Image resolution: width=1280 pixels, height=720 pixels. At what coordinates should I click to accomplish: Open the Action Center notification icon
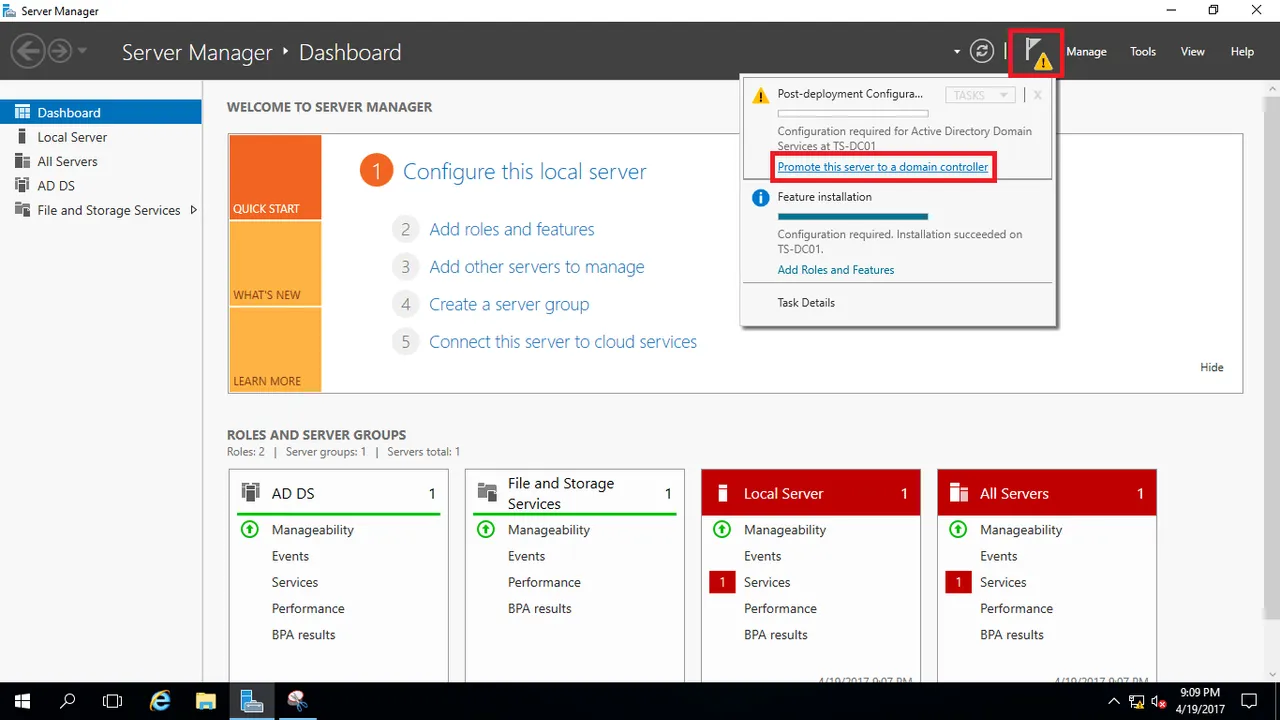pyautogui.click(x=1248, y=701)
